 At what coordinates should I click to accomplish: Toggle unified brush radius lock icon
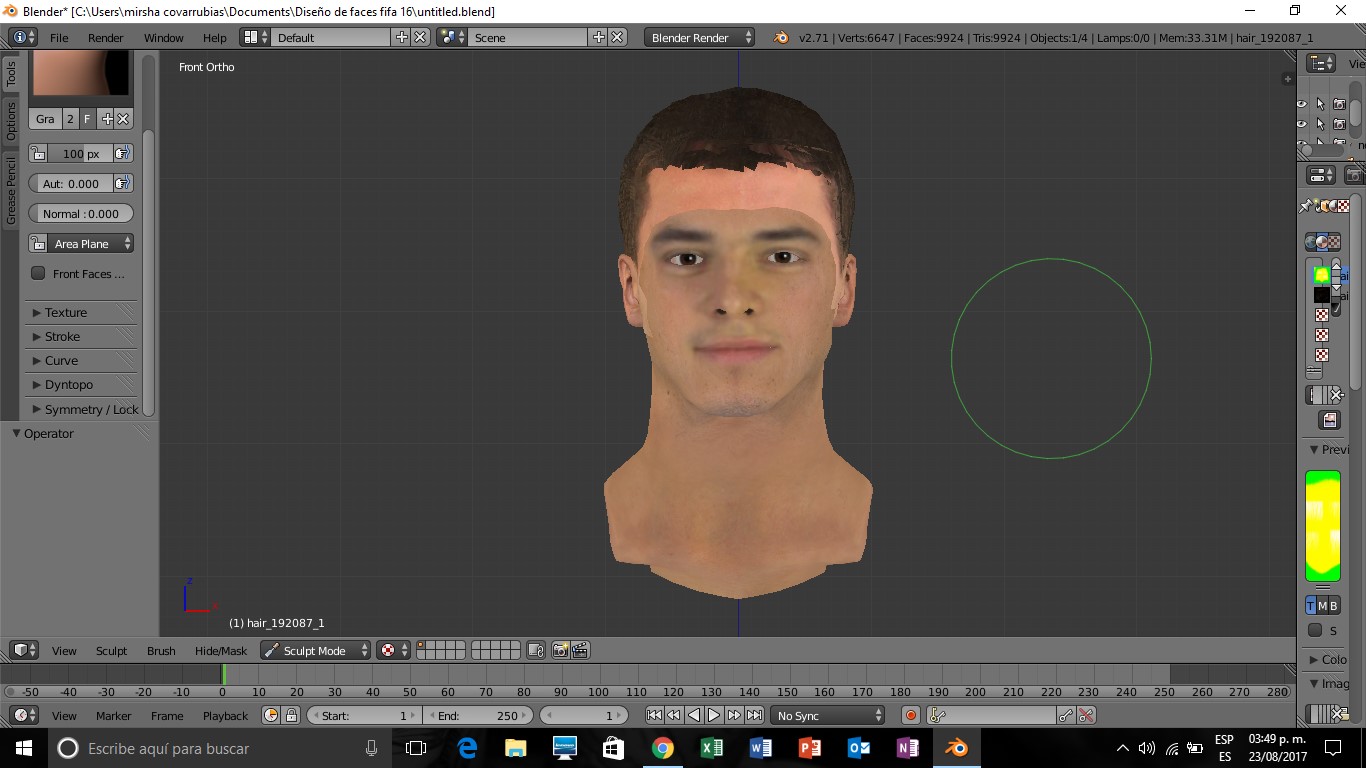coord(38,154)
